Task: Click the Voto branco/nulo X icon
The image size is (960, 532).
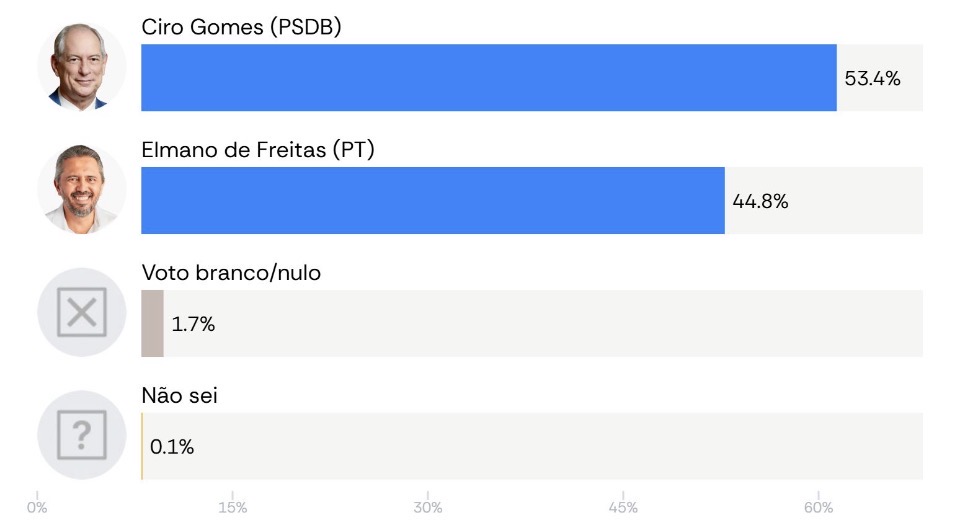Action: tap(81, 312)
